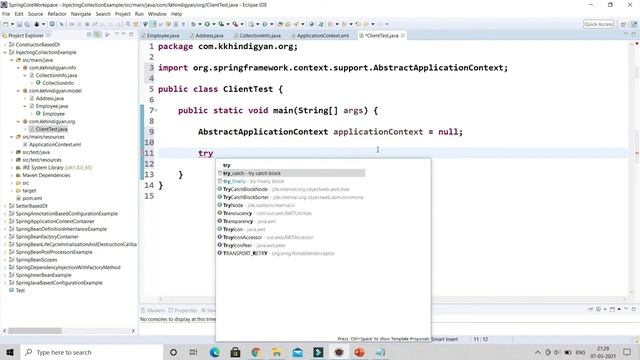This screenshot has height=360, width=640.
Task: Click the Save All toolbar icon
Action: pos(27,24)
